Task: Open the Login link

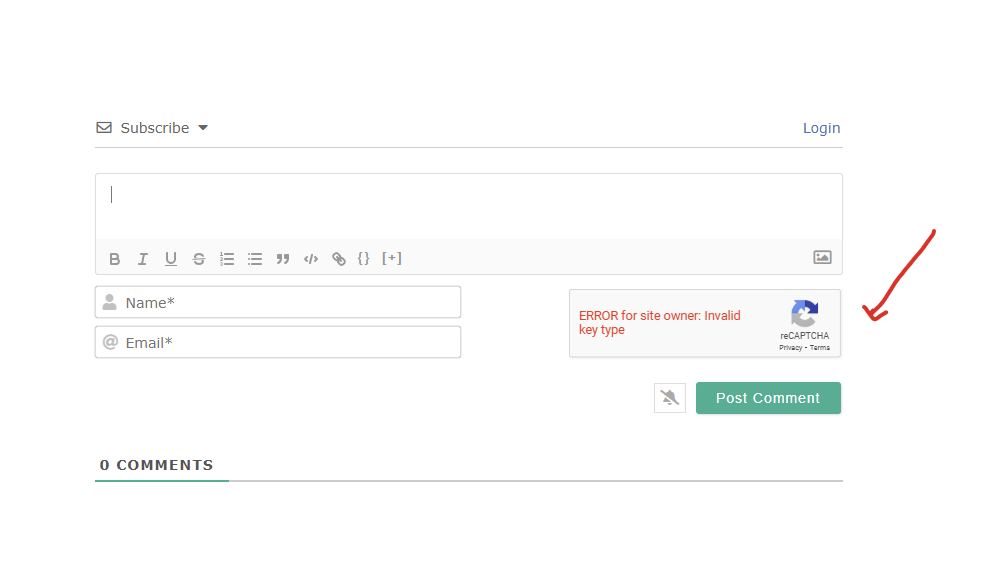Action: tap(821, 128)
